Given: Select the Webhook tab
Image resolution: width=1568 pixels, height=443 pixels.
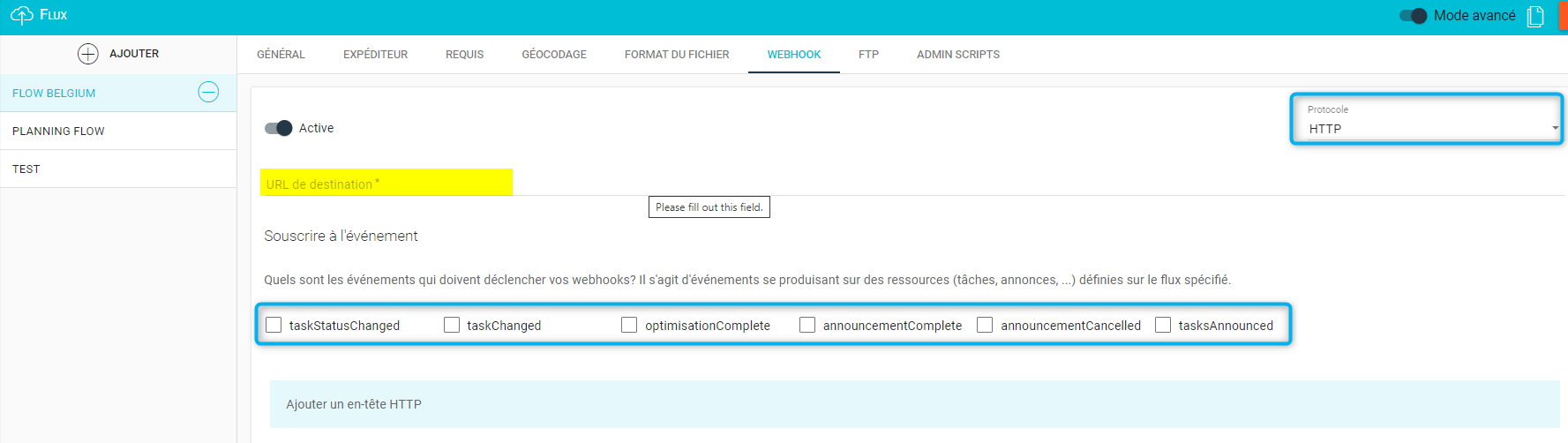Looking at the screenshot, I should pyautogui.click(x=794, y=55).
